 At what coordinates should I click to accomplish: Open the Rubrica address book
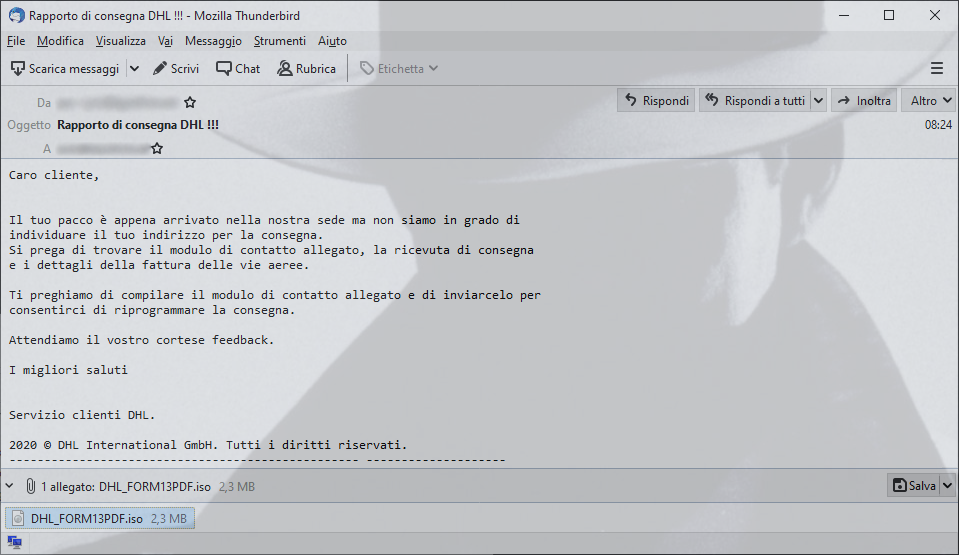click(x=306, y=69)
